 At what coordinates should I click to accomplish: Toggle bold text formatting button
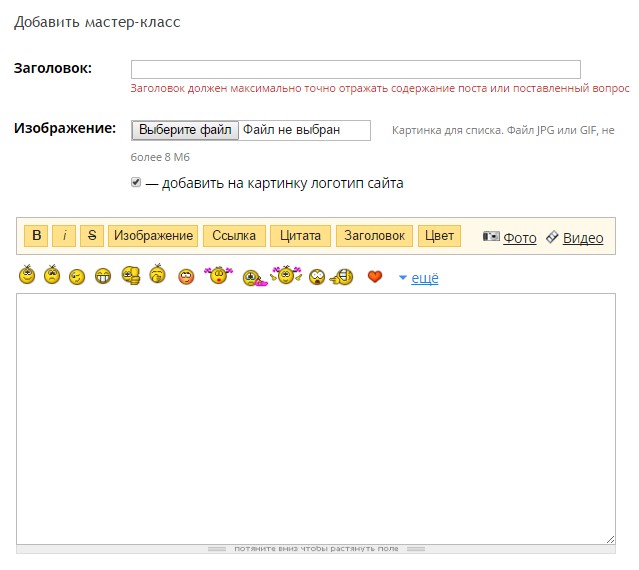36,236
